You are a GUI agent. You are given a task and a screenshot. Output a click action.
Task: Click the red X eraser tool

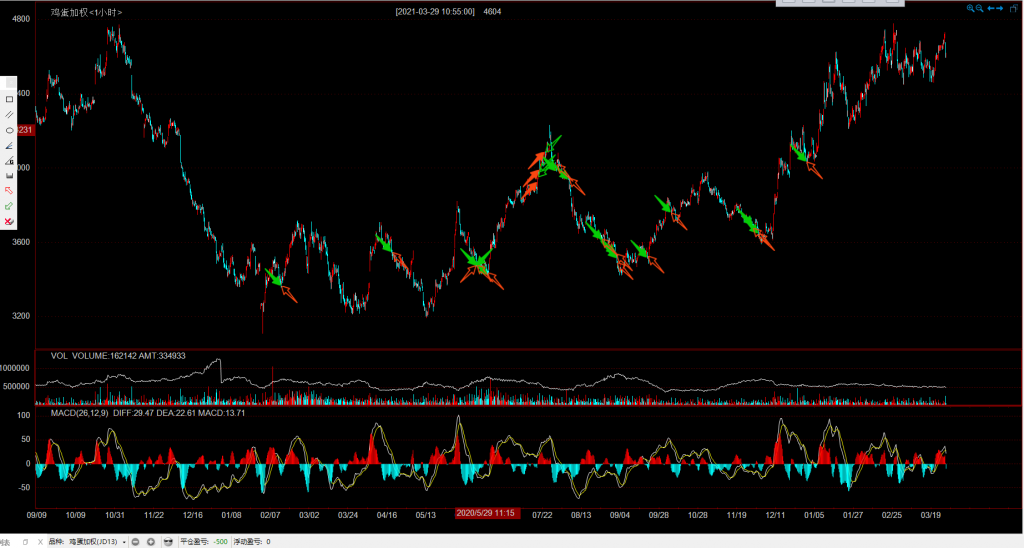(x=9, y=221)
